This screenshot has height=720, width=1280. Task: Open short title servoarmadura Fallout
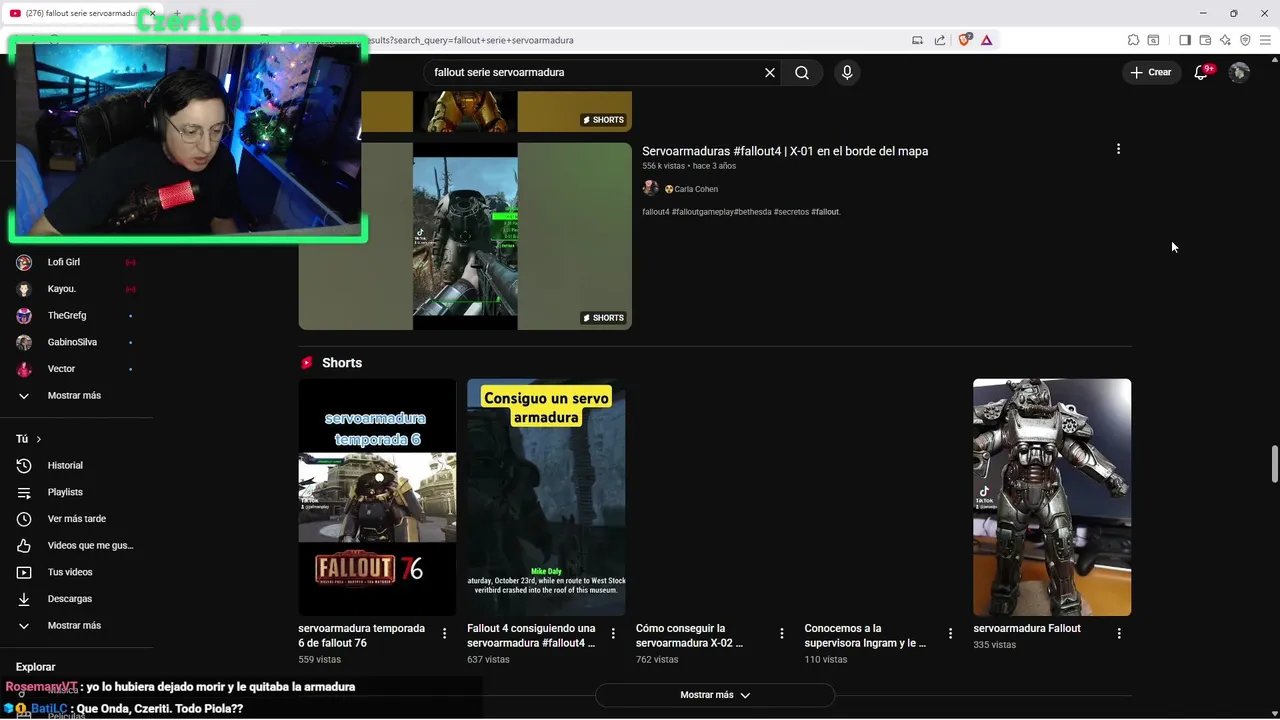pyautogui.click(x=1027, y=628)
